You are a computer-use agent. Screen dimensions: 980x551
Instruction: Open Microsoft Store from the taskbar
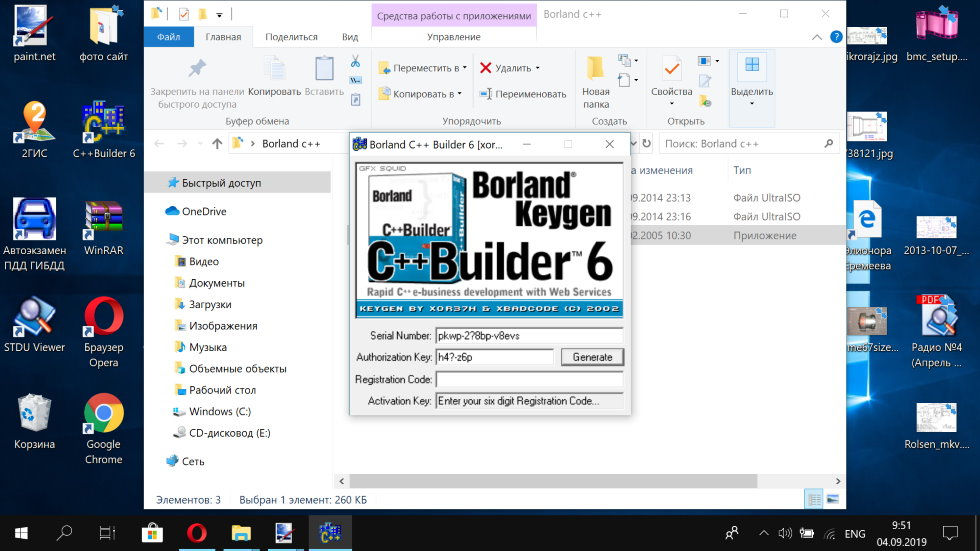click(152, 533)
